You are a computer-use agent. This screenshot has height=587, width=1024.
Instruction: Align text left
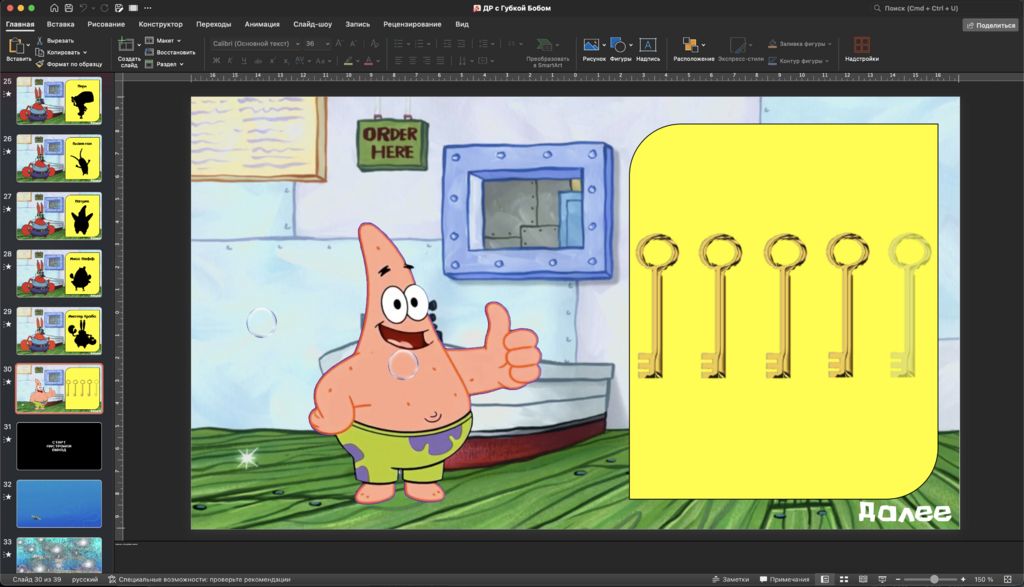tap(398, 61)
